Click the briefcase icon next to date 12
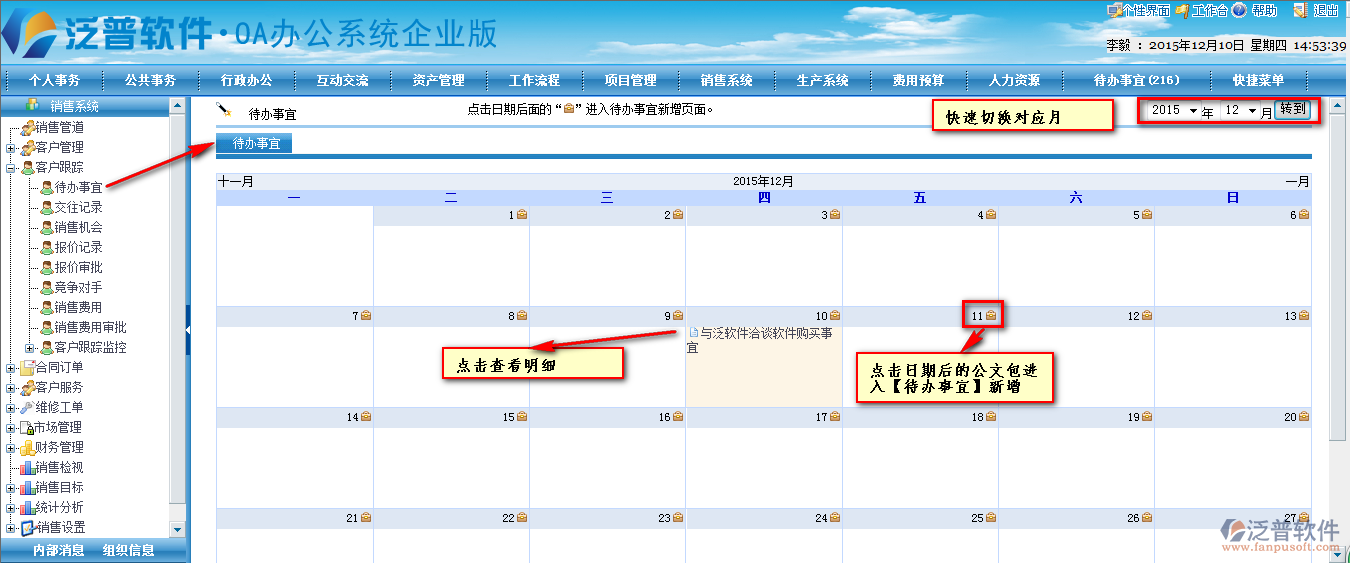1350x563 pixels. pos(1147,316)
